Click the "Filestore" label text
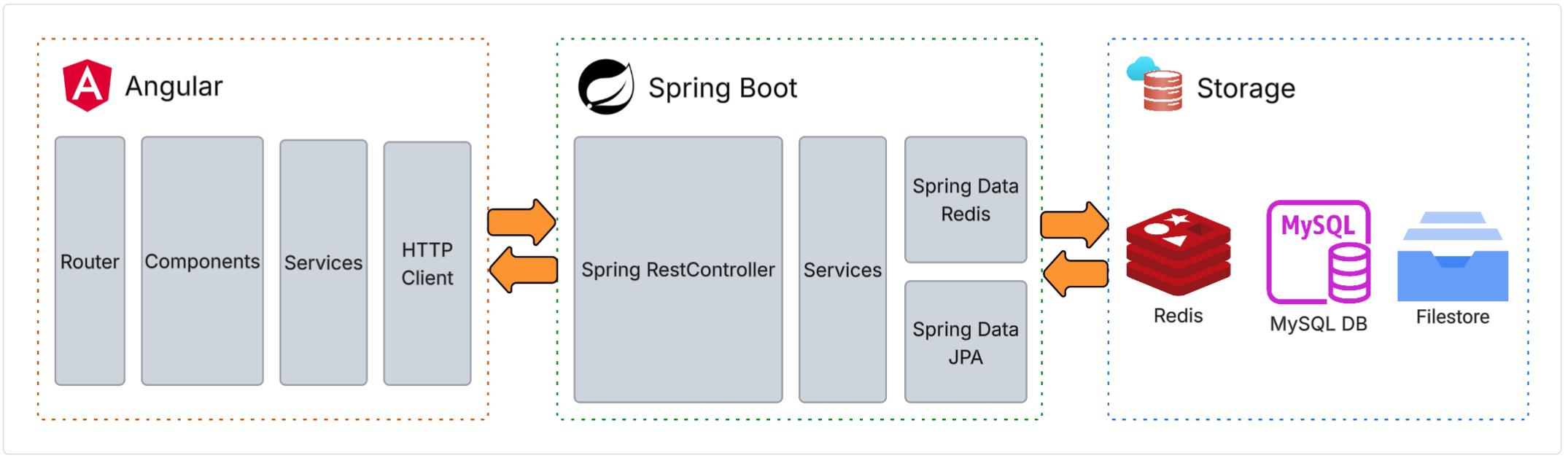The image size is (1568, 458). 1453,317
